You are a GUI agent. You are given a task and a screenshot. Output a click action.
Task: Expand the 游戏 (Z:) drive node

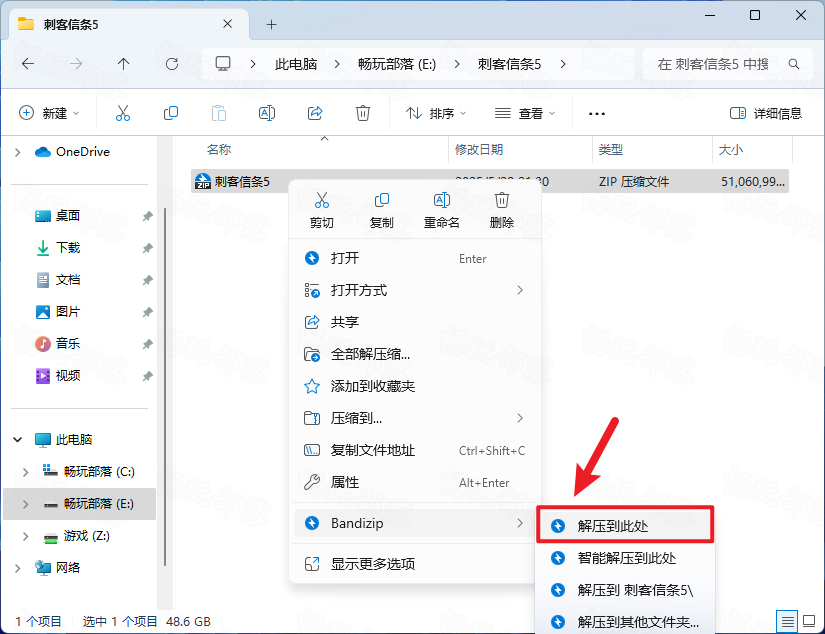(25, 536)
